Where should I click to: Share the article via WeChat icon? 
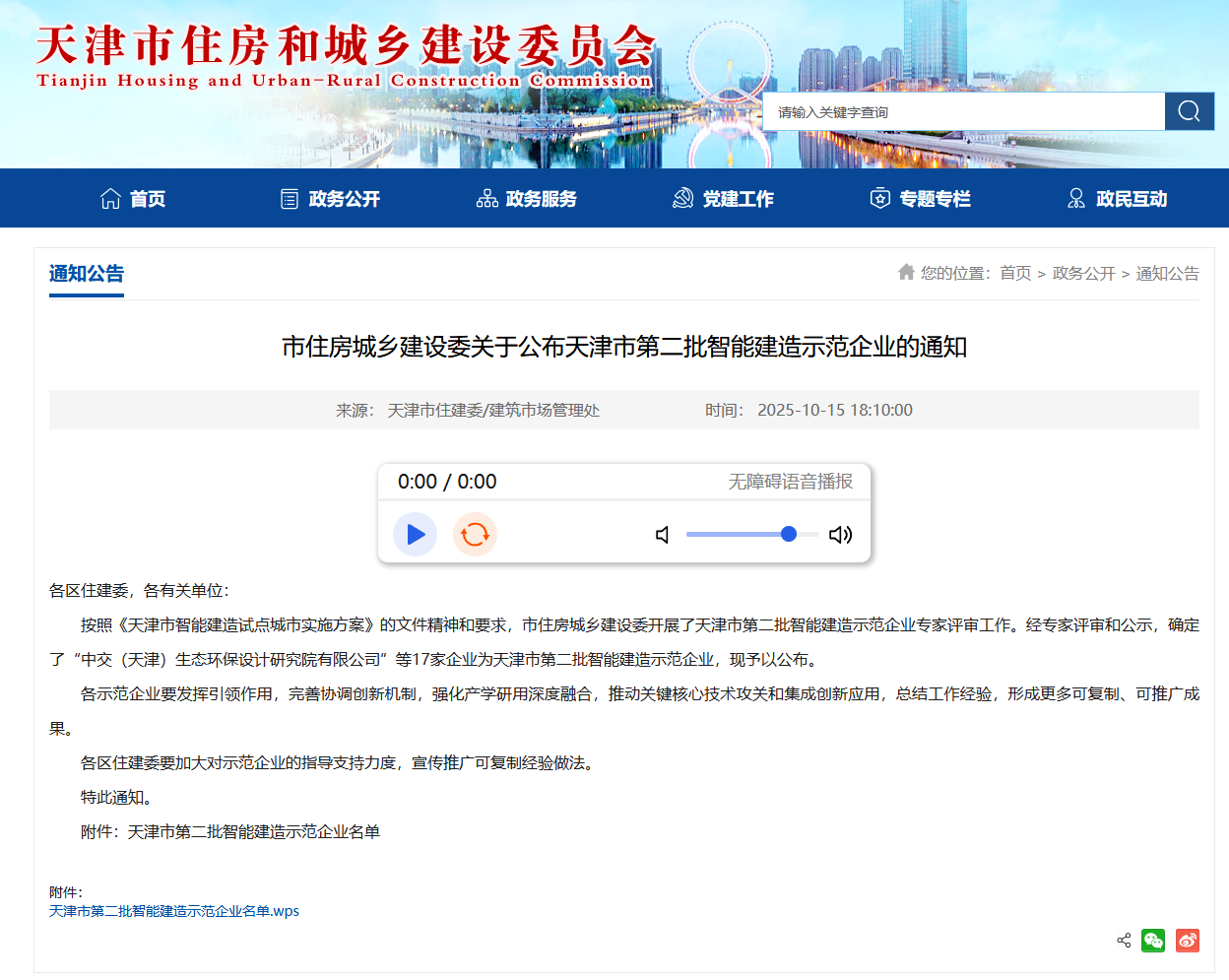[1153, 941]
